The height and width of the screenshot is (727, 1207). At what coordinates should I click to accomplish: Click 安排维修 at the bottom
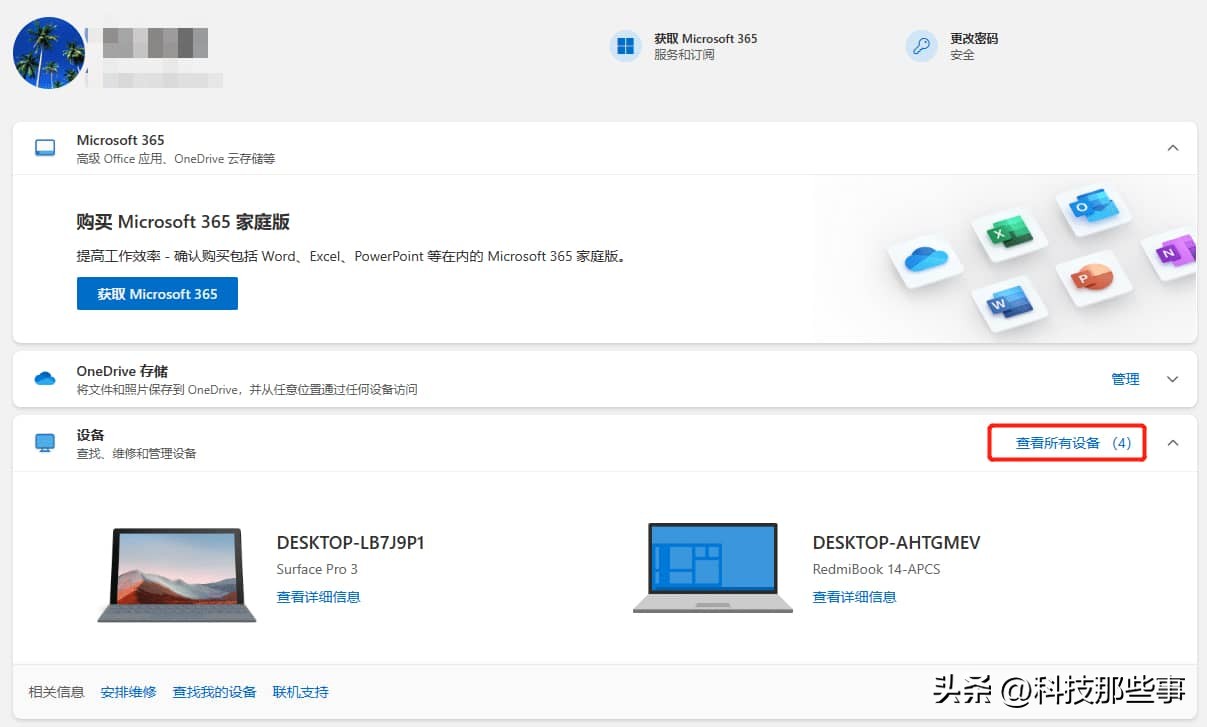(128, 691)
